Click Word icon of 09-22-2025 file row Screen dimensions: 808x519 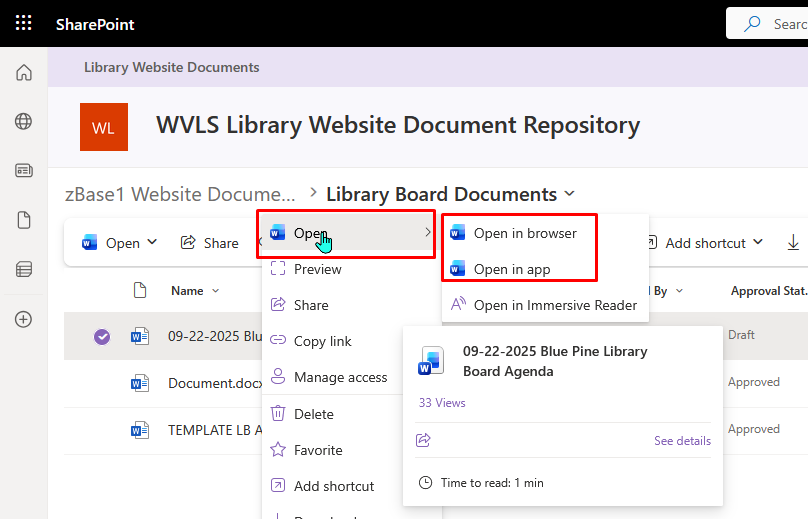click(x=140, y=337)
